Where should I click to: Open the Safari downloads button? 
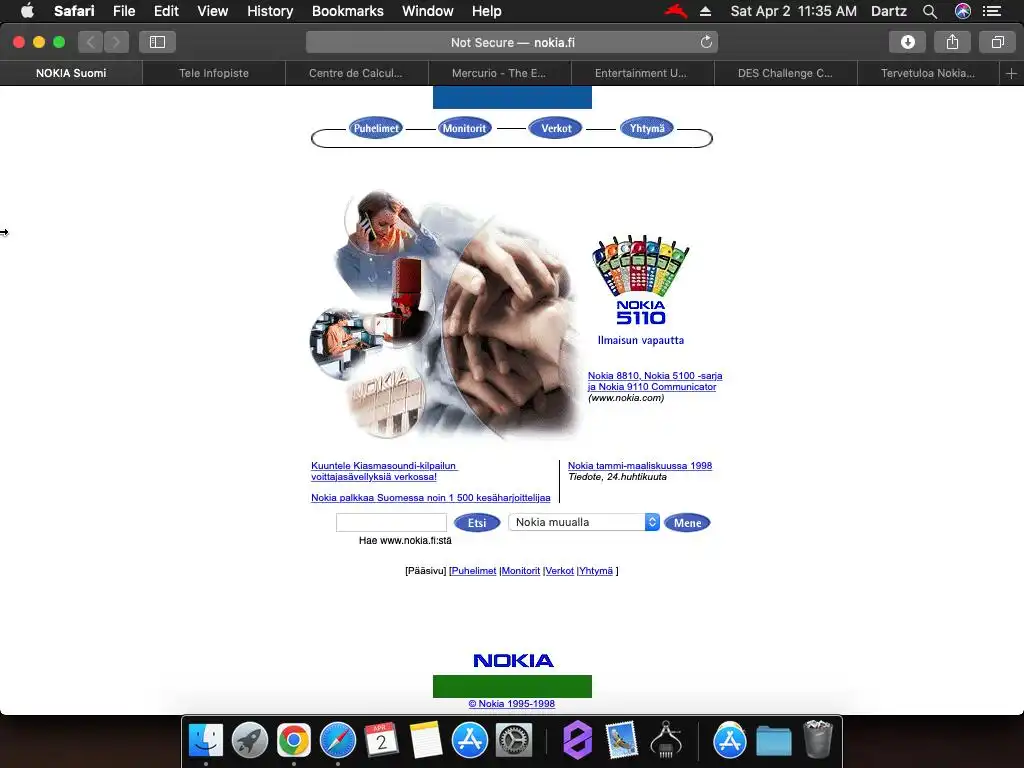point(908,42)
